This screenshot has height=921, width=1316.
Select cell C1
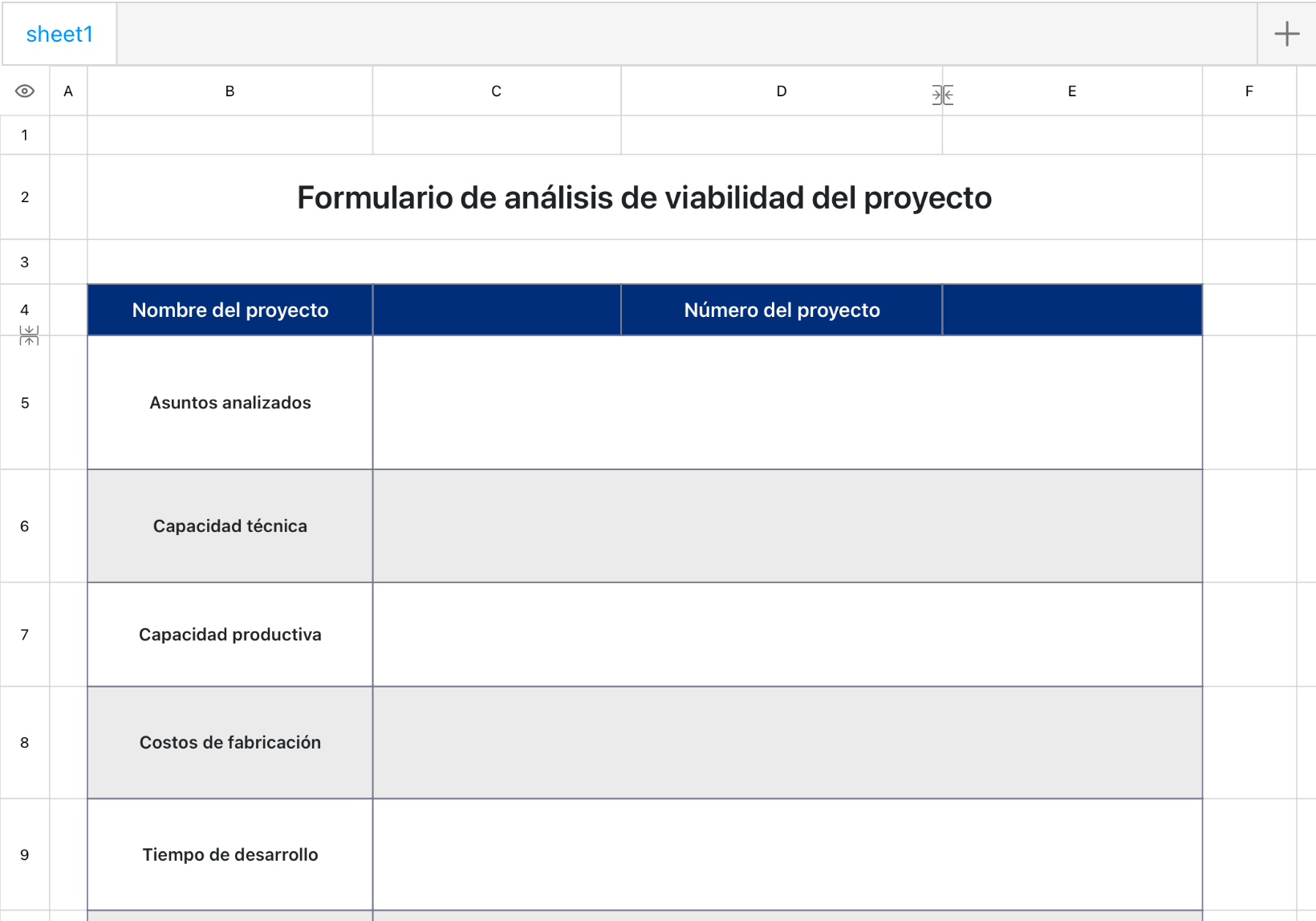[x=497, y=135]
